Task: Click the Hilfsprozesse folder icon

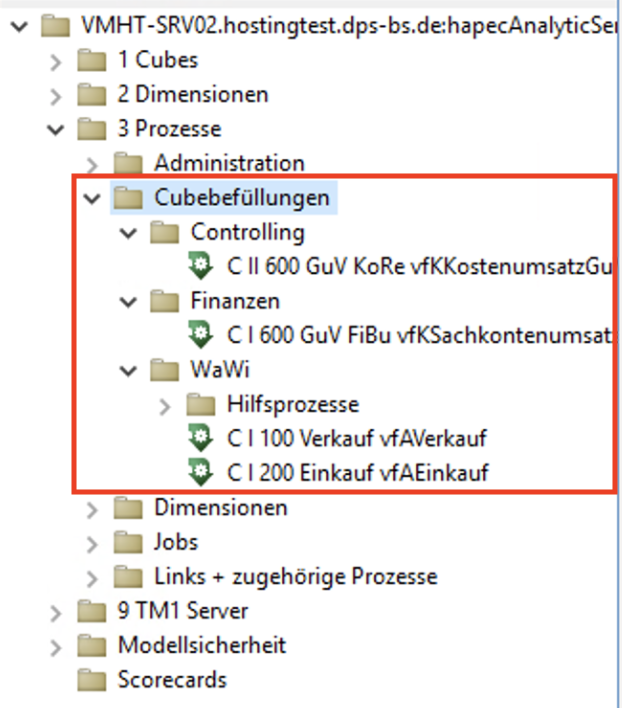Action: click(201, 404)
